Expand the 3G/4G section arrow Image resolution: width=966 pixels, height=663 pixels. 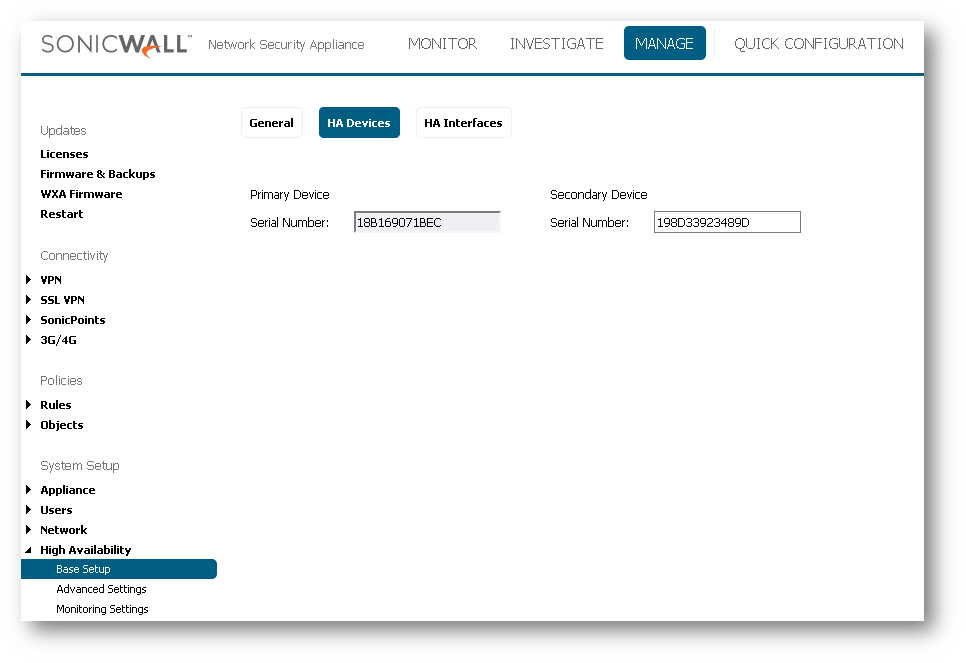click(29, 340)
